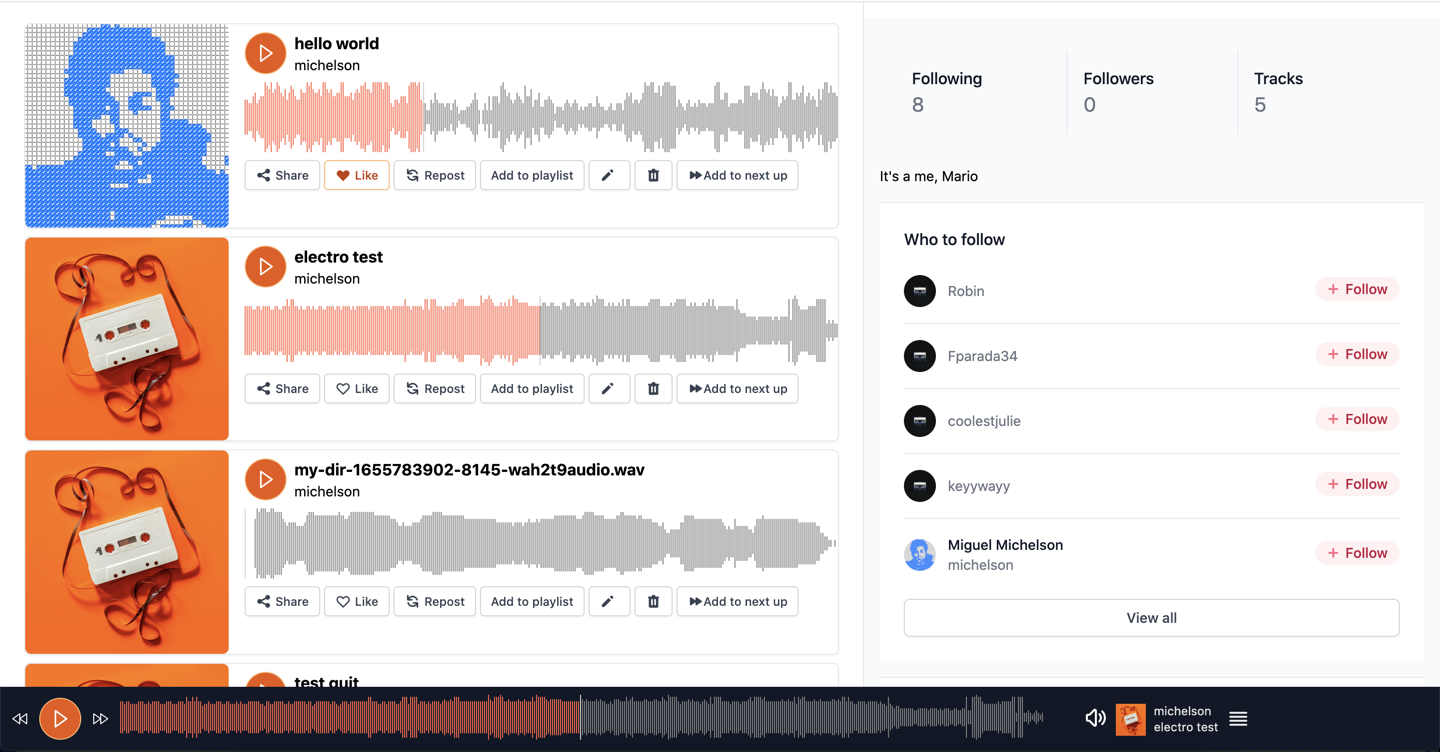Skip to next track in player
1440x752 pixels.
click(x=100, y=719)
